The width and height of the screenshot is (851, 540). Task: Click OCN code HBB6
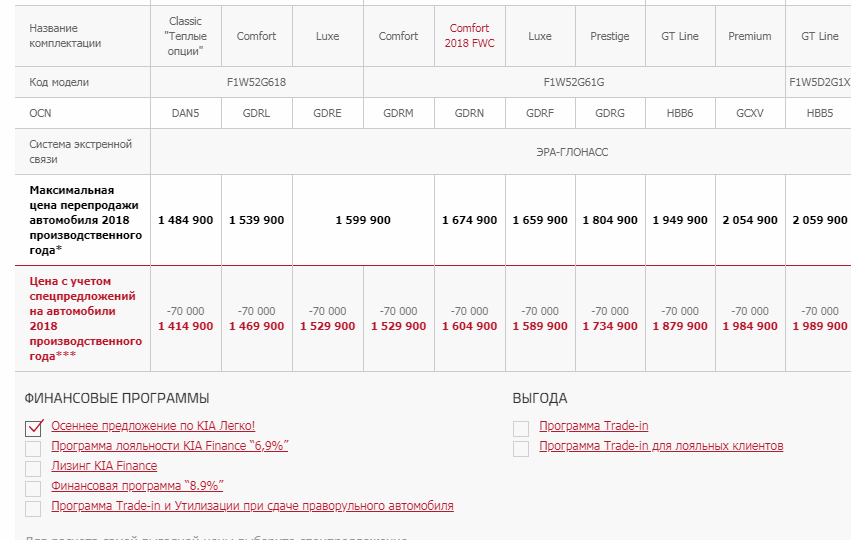click(x=680, y=113)
